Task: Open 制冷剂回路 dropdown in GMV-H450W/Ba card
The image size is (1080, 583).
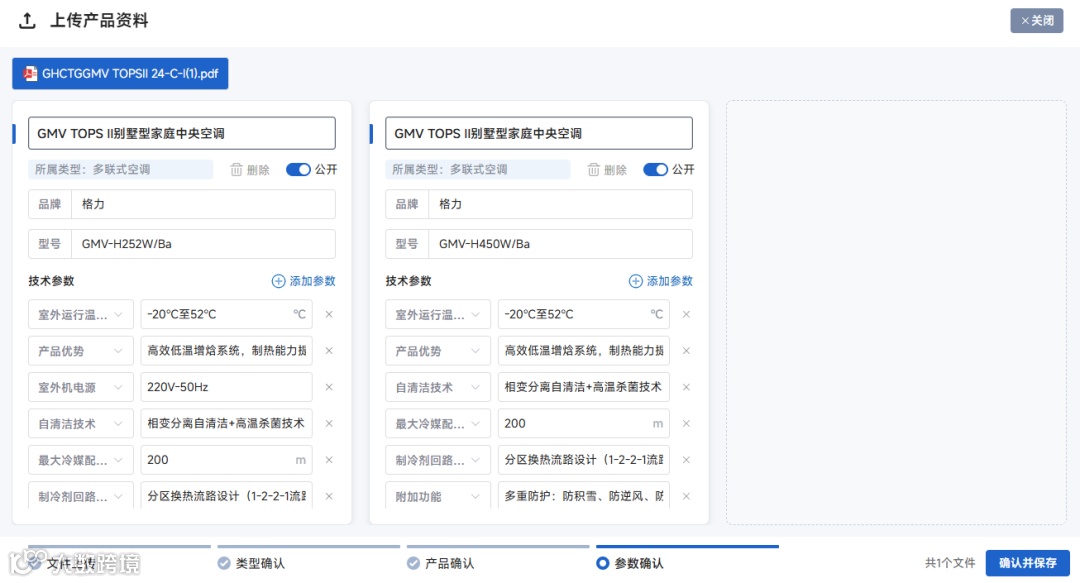Action: (x=438, y=460)
